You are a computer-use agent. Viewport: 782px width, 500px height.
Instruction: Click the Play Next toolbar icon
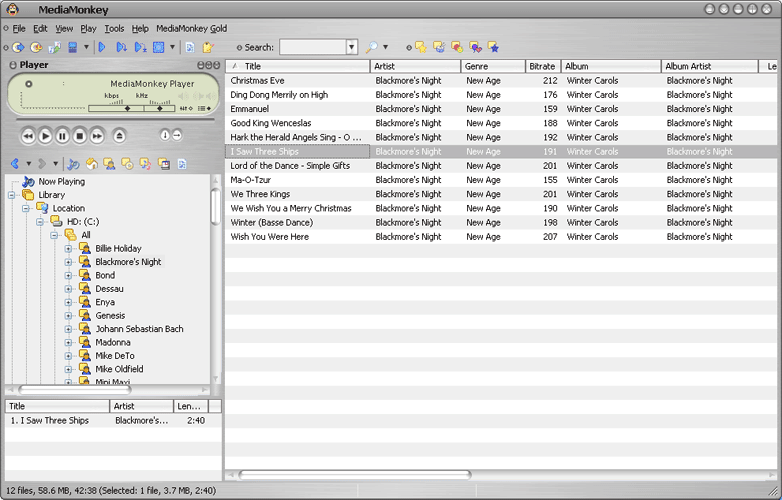121,47
